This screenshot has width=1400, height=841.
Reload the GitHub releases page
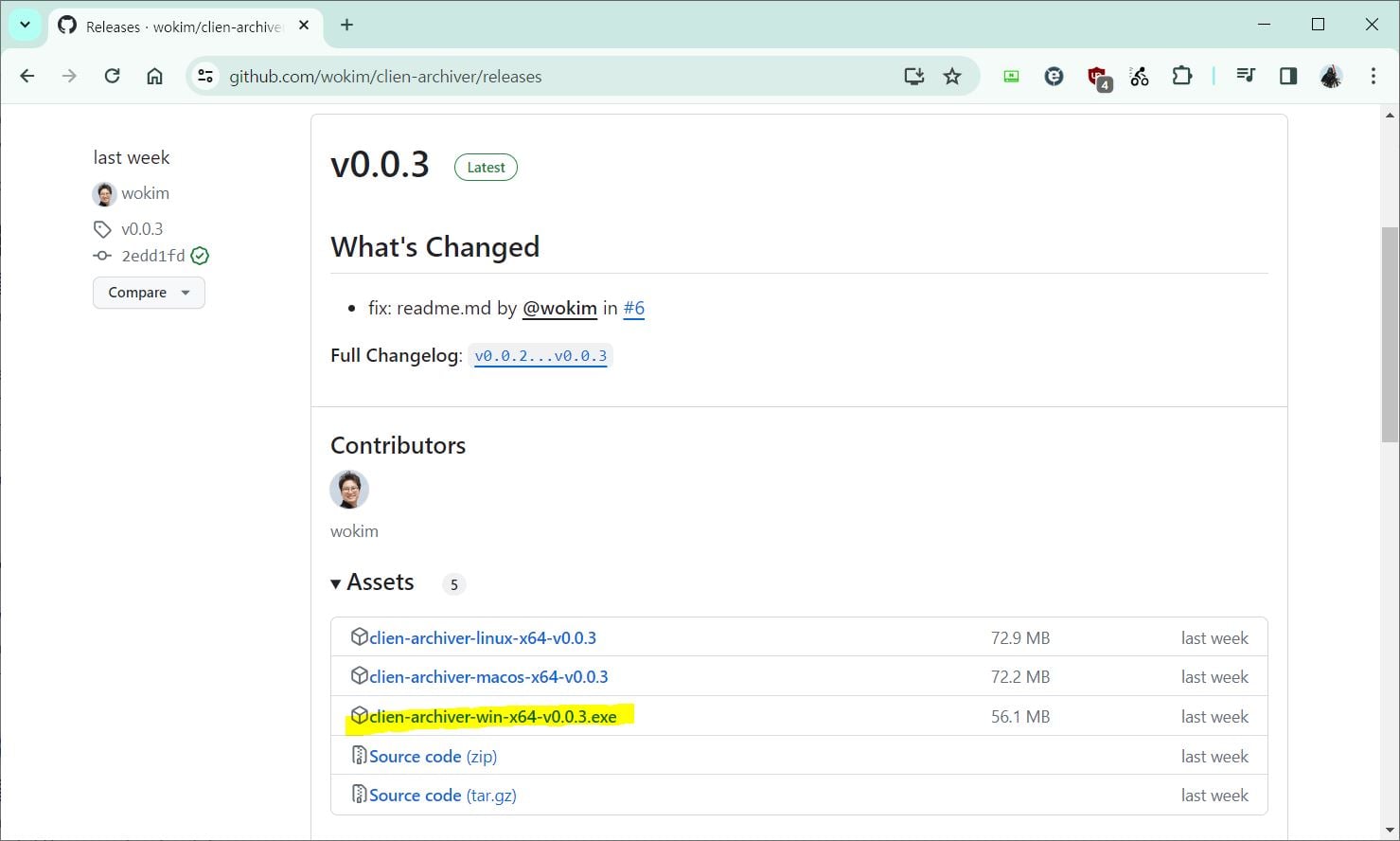click(x=112, y=76)
